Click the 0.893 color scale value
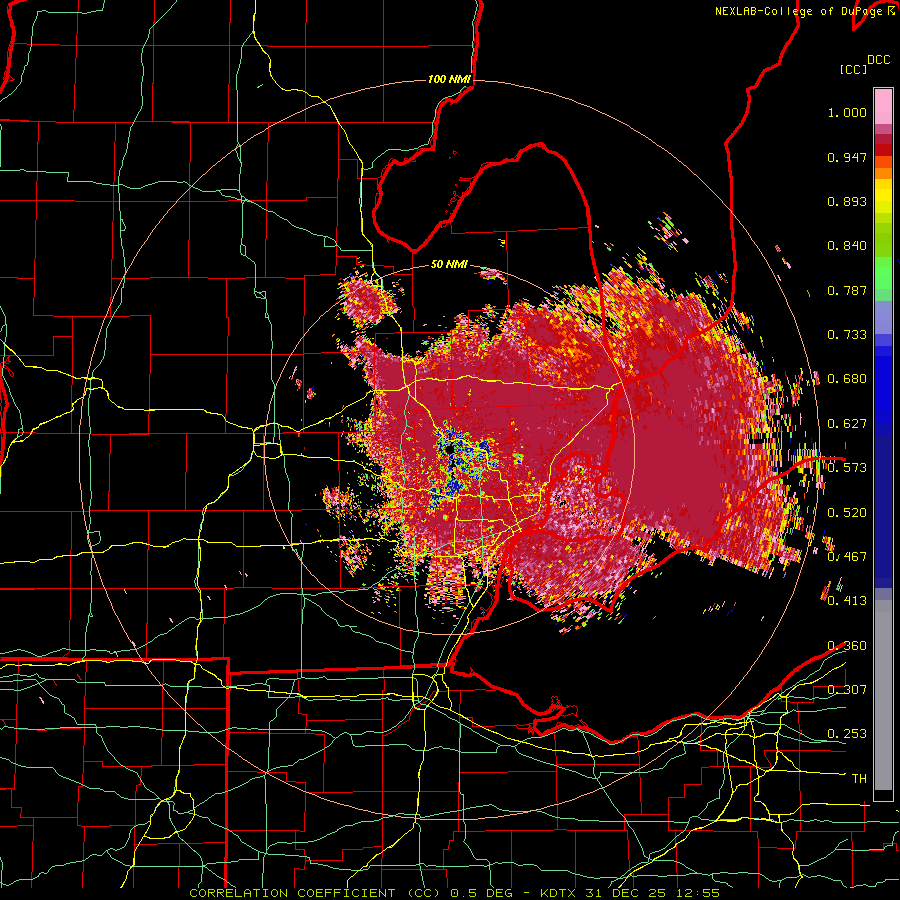Image resolution: width=900 pixels, height=900 pixels. 847,201
